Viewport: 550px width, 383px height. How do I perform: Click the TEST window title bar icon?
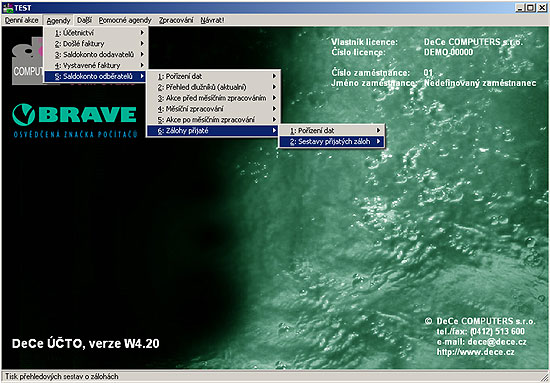(x=8, y=7)
